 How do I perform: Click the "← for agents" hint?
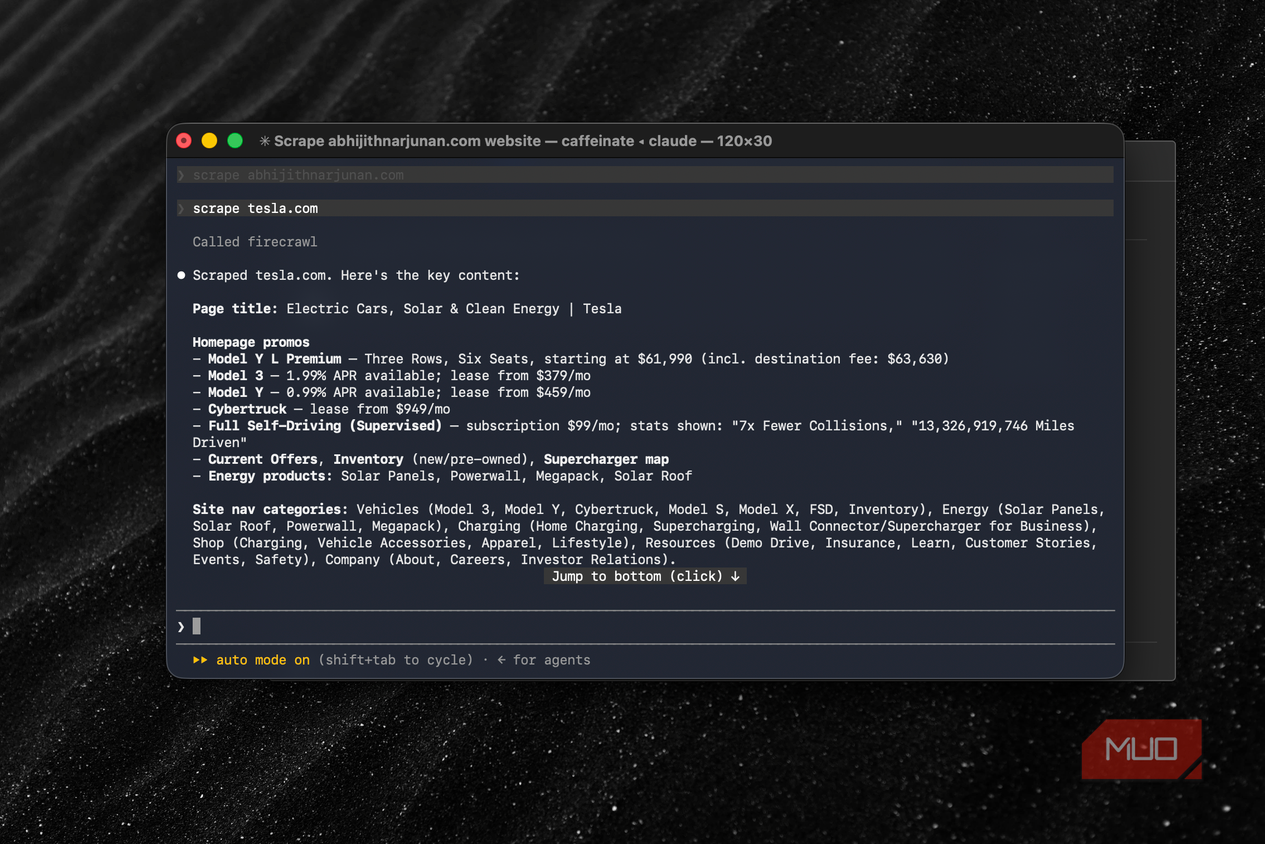(x=544, y=660)
